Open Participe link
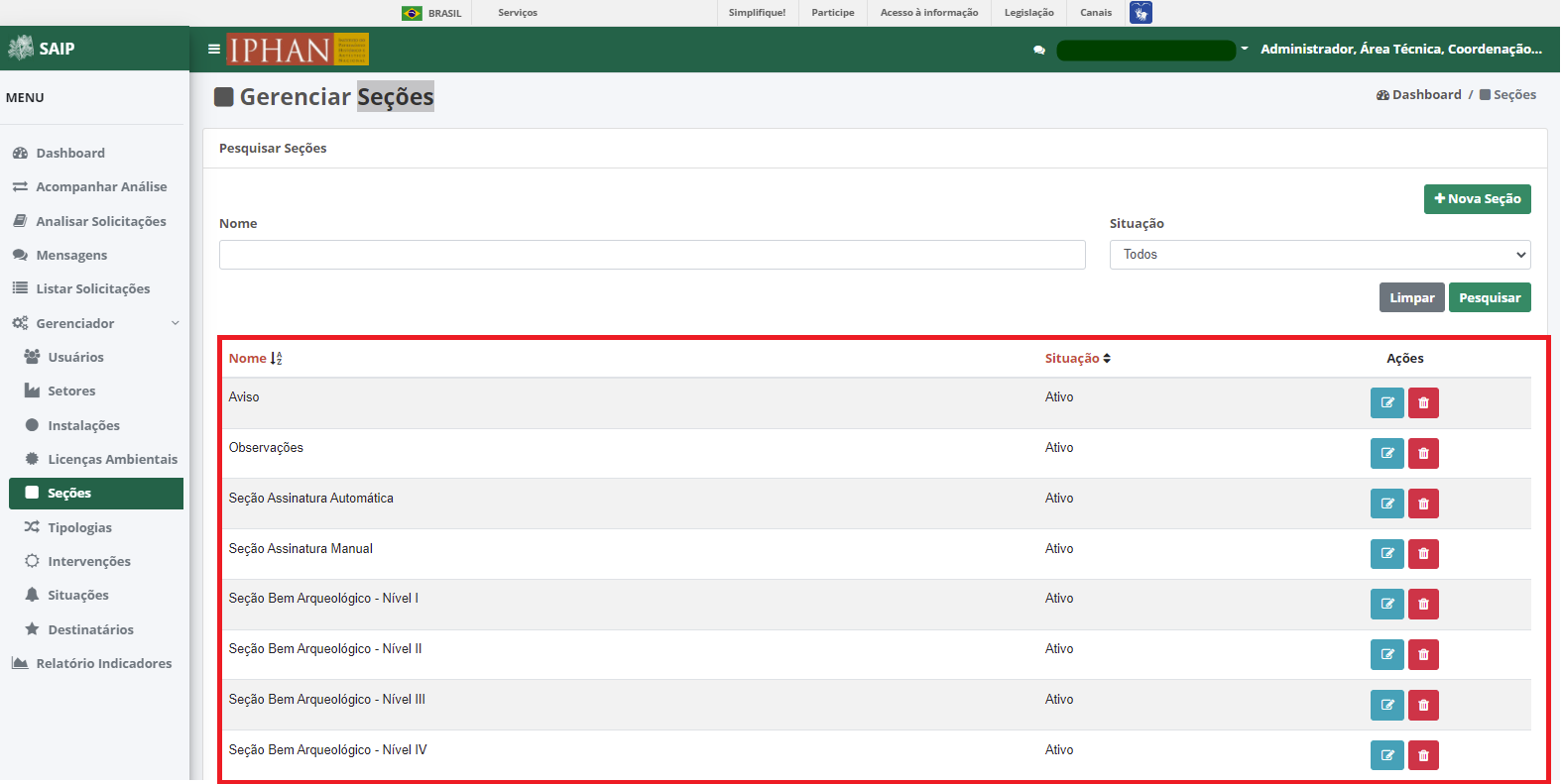 833,13
